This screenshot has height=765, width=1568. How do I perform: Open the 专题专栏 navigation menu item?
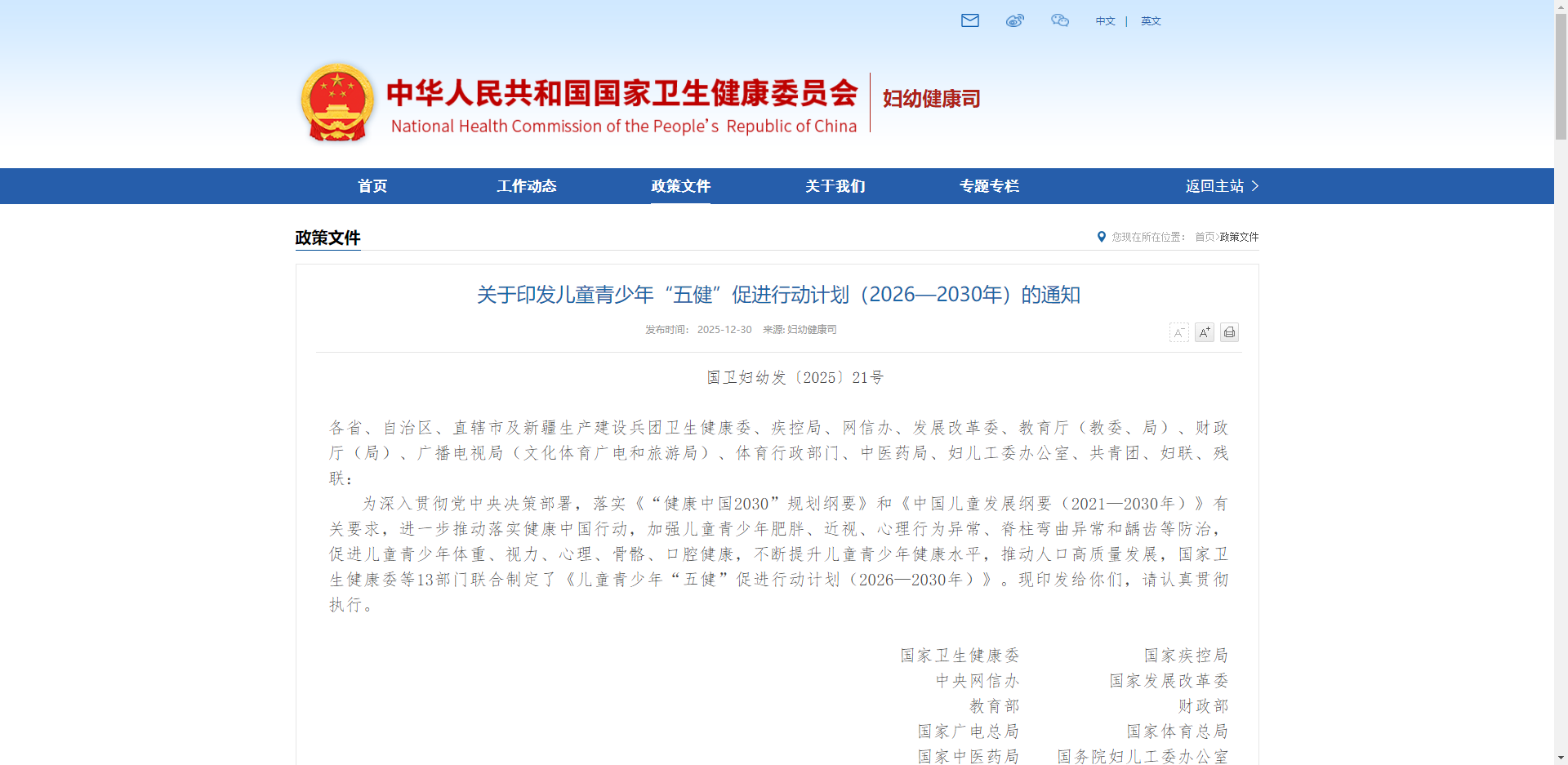[989, 186]
